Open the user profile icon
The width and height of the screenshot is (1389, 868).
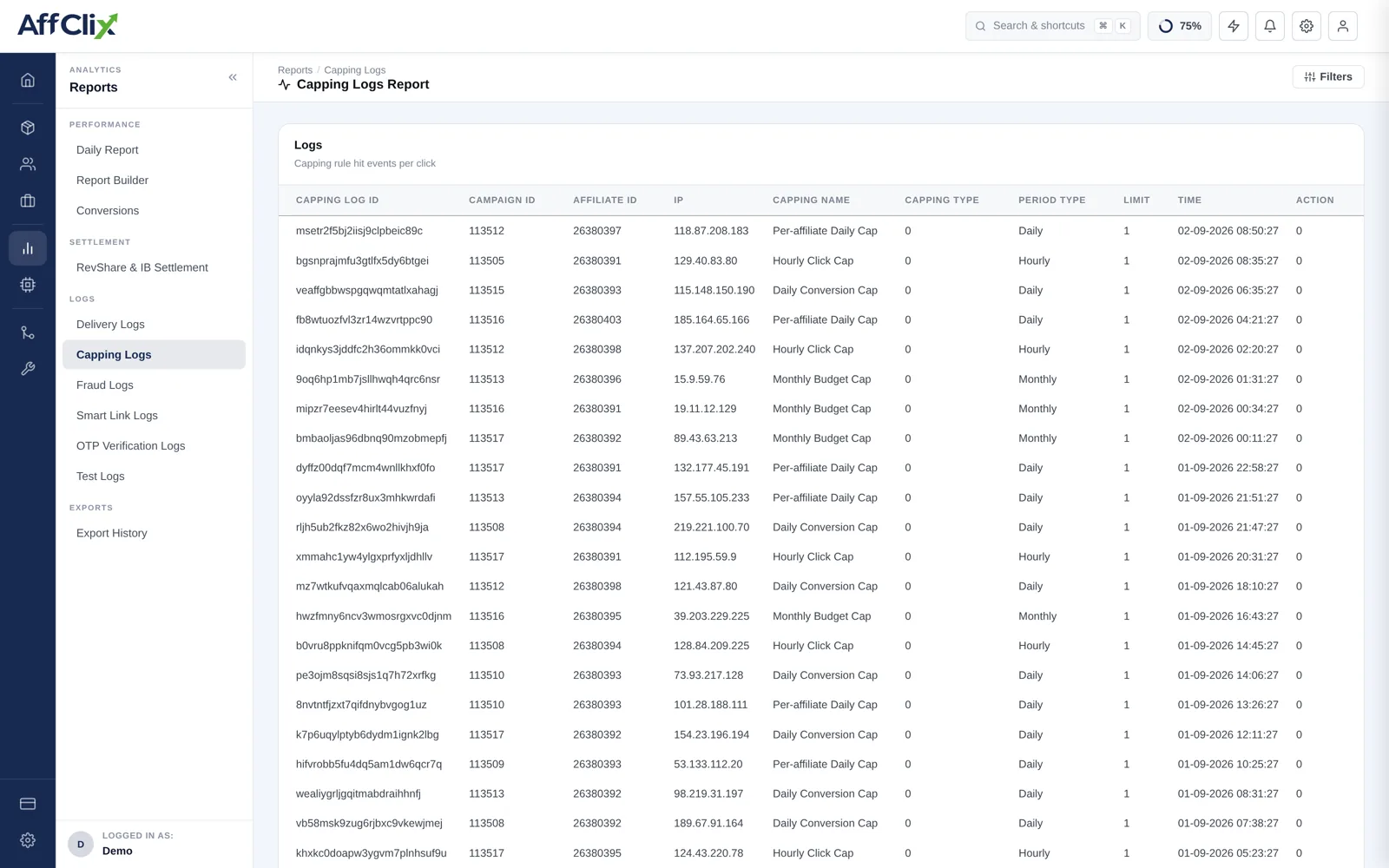[x=1343, y=26]
